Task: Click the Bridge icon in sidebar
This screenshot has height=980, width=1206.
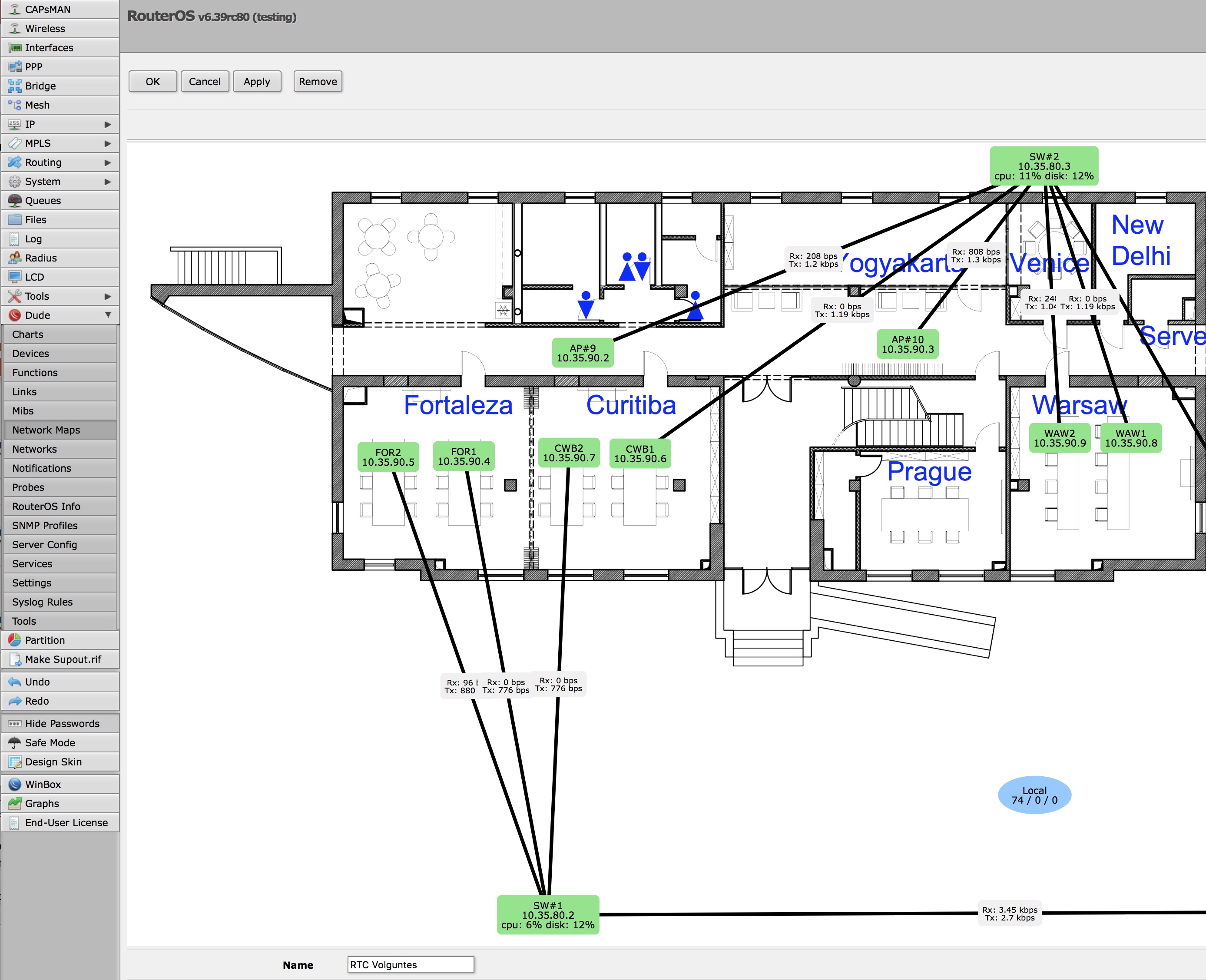Action: (x=15, y=86)
